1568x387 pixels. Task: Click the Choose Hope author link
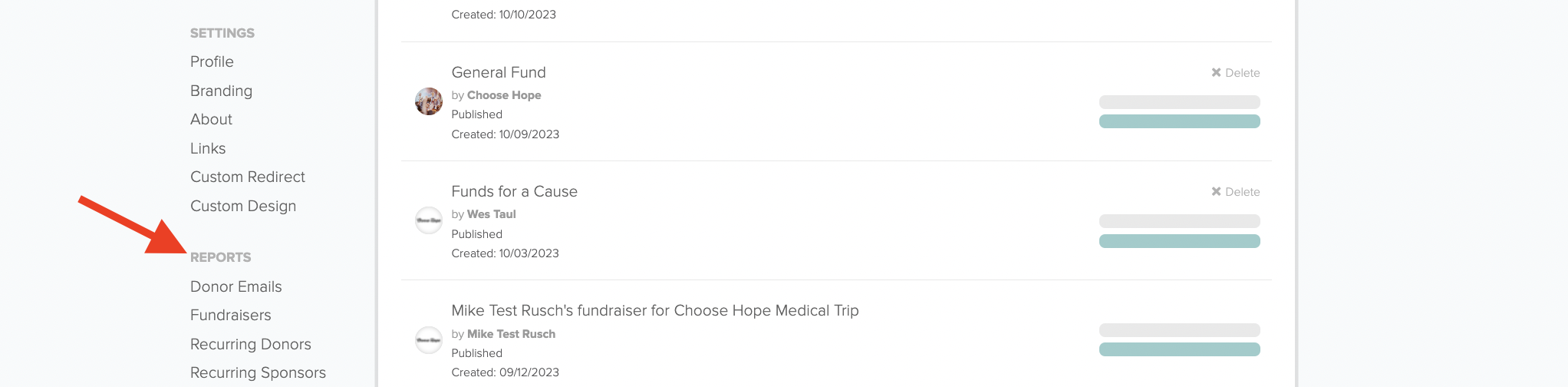coord(504,95)
